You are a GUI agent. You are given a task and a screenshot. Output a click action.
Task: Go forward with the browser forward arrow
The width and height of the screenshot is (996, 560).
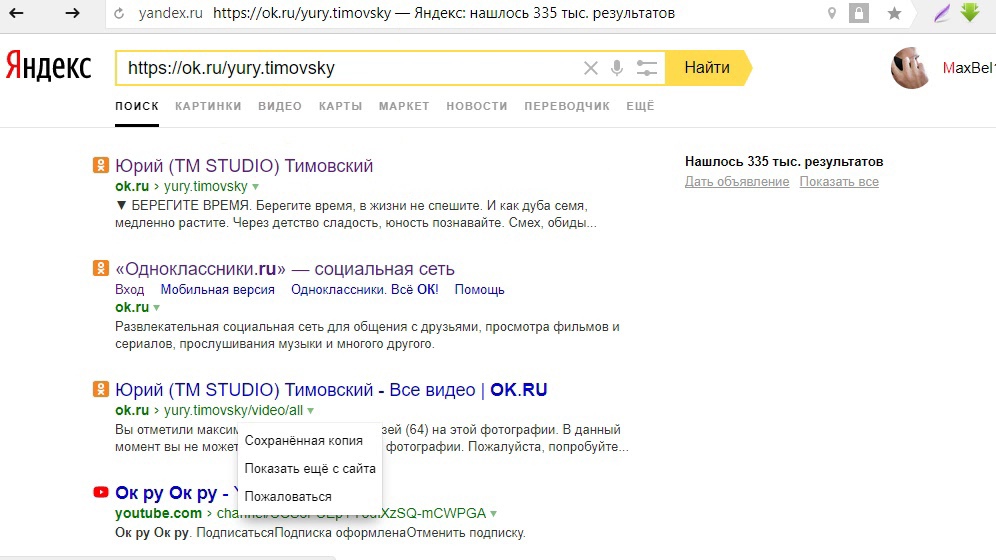72,13
